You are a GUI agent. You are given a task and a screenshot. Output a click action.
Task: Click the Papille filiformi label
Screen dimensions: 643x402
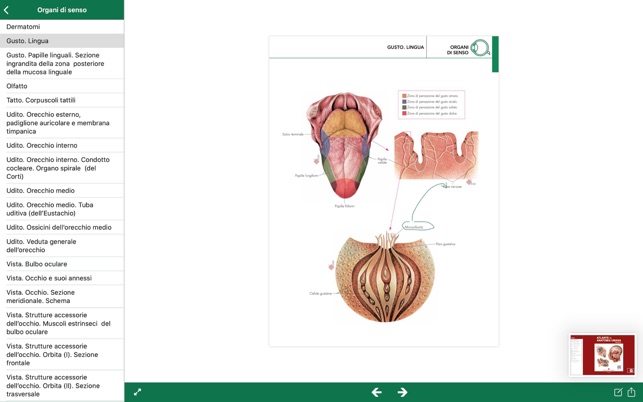click(x=344, y=206)
